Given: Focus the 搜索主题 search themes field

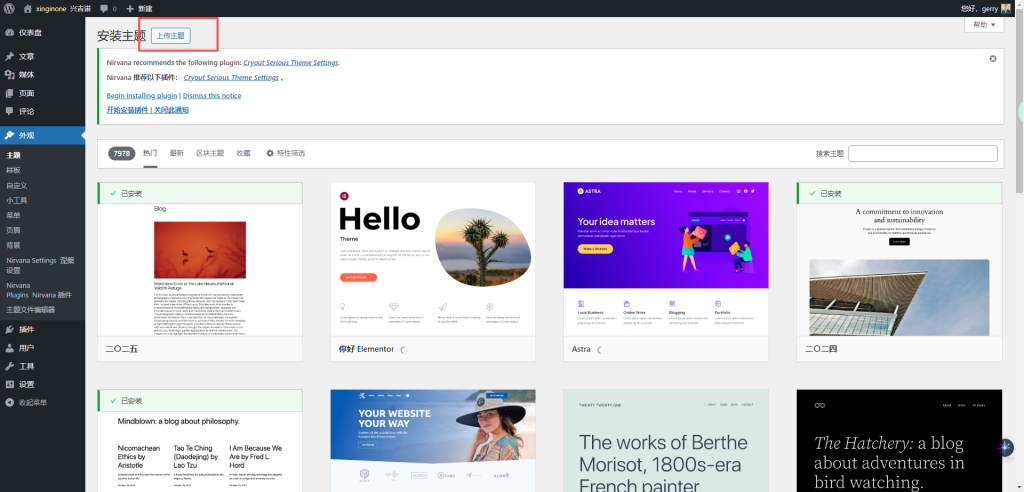Looking at the screenshot, I should (x=922, y=154).
